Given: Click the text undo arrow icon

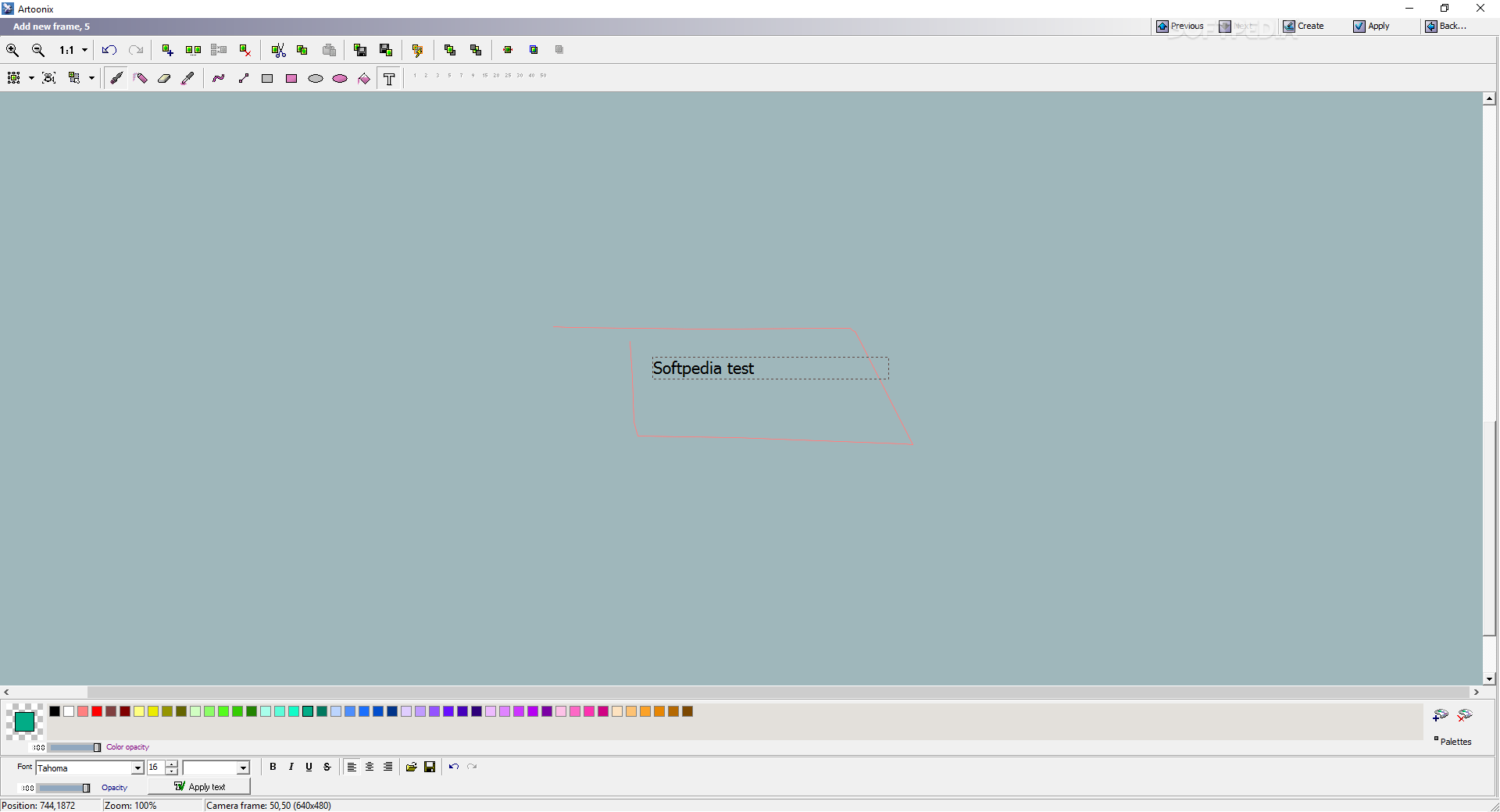Looking at the screenshot, I should coord(454,767).
